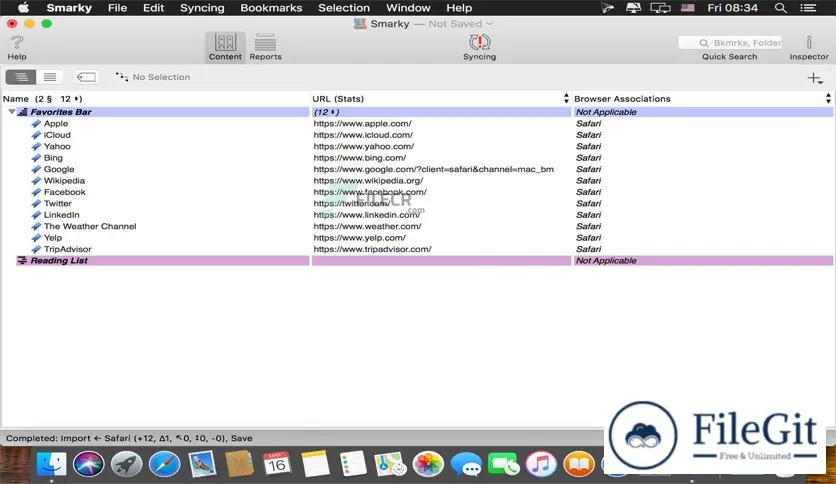This screenshot has height=484, width=836.
Task: Click the tag filter button
Action: [x=86, y=77]
